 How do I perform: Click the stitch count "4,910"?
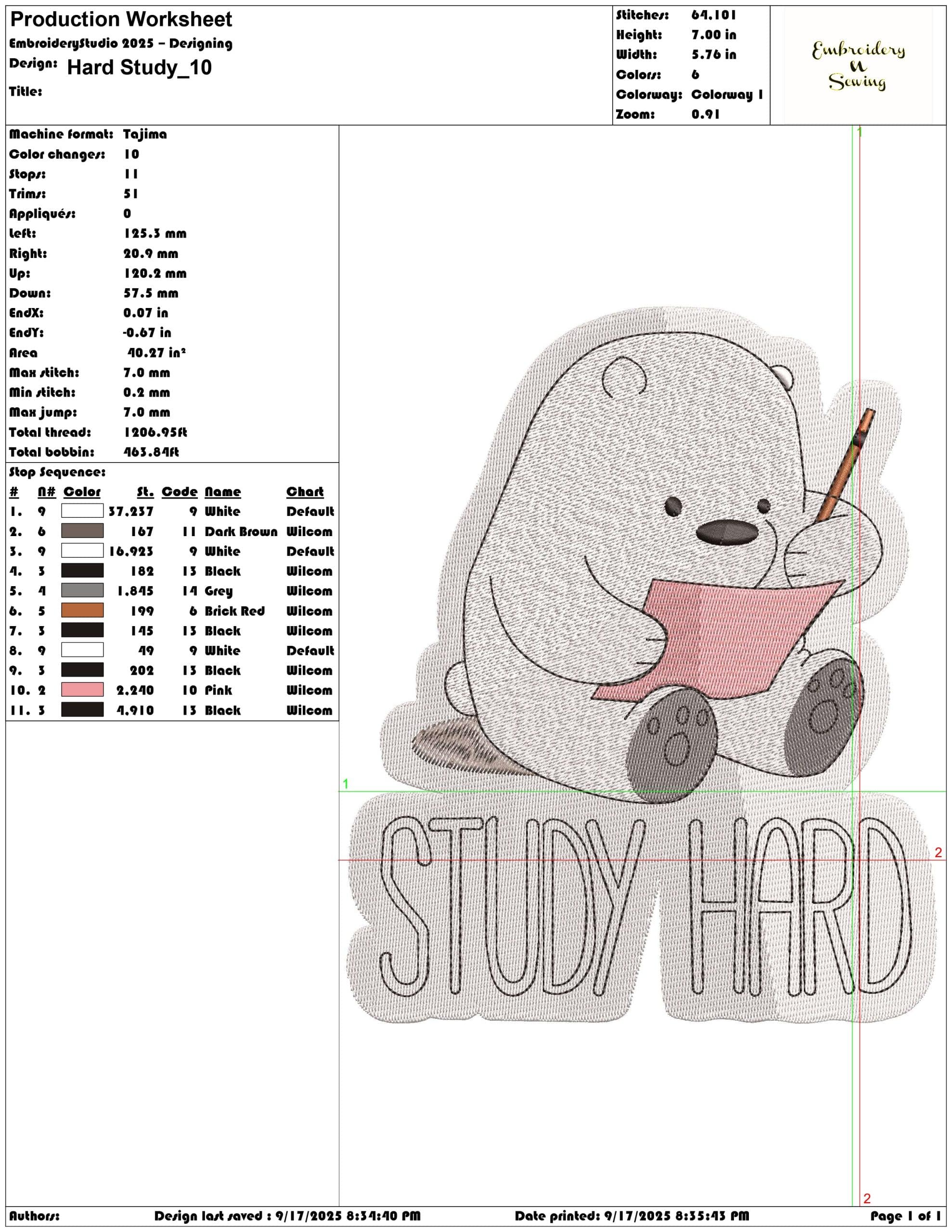135,710
